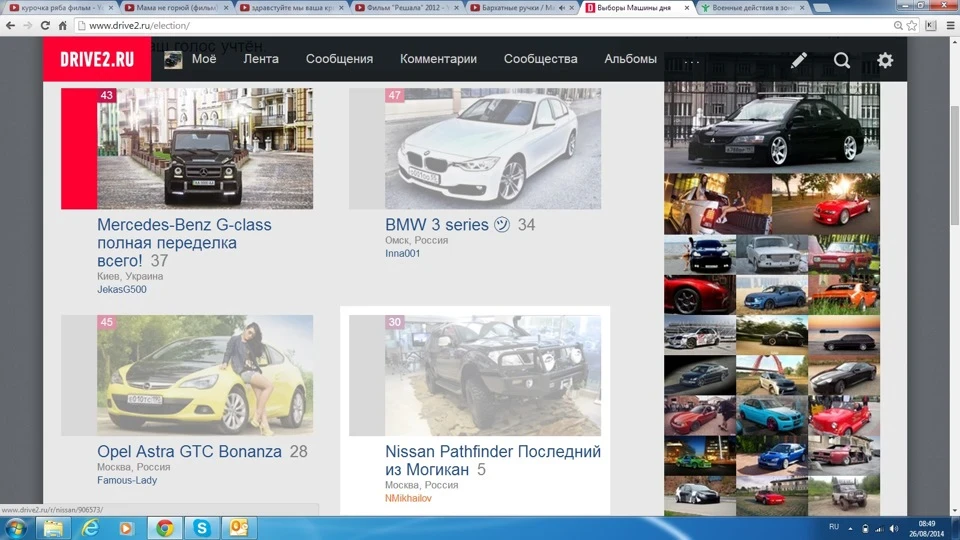Open the settings gear icon
The image size is (960, 540).
tap(885, 60)
